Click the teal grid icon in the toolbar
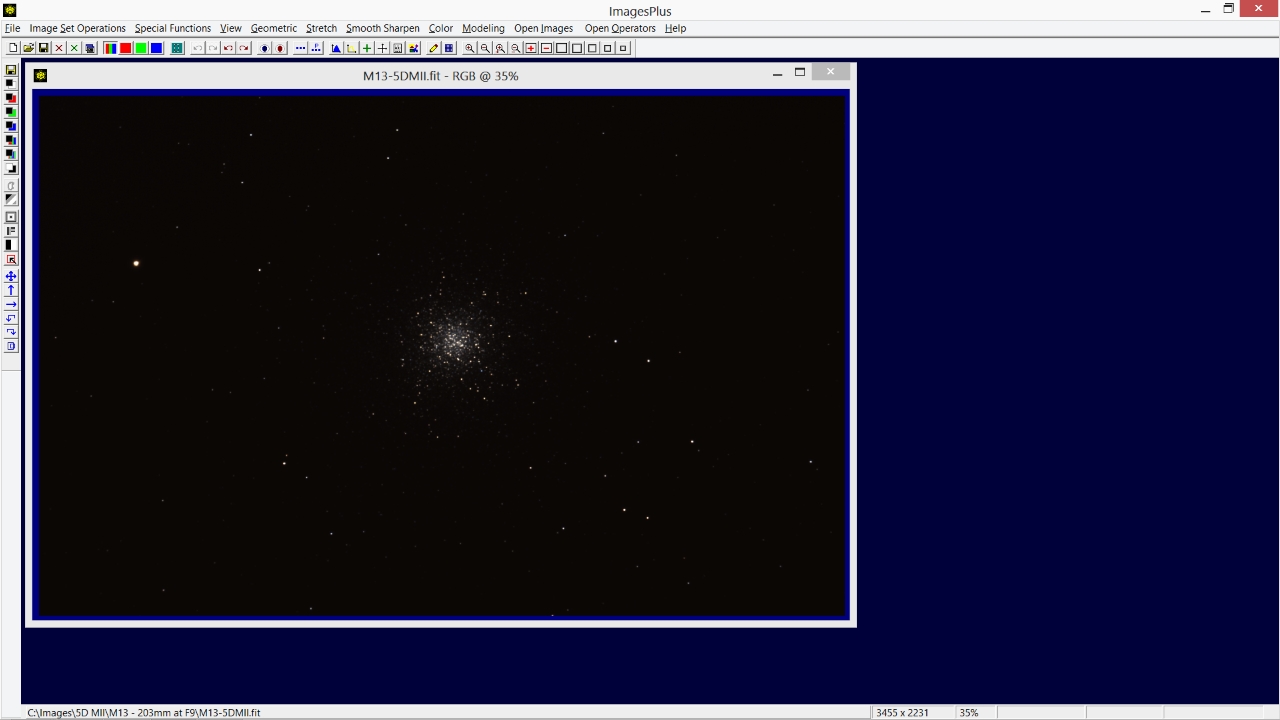 coord(177,48)
